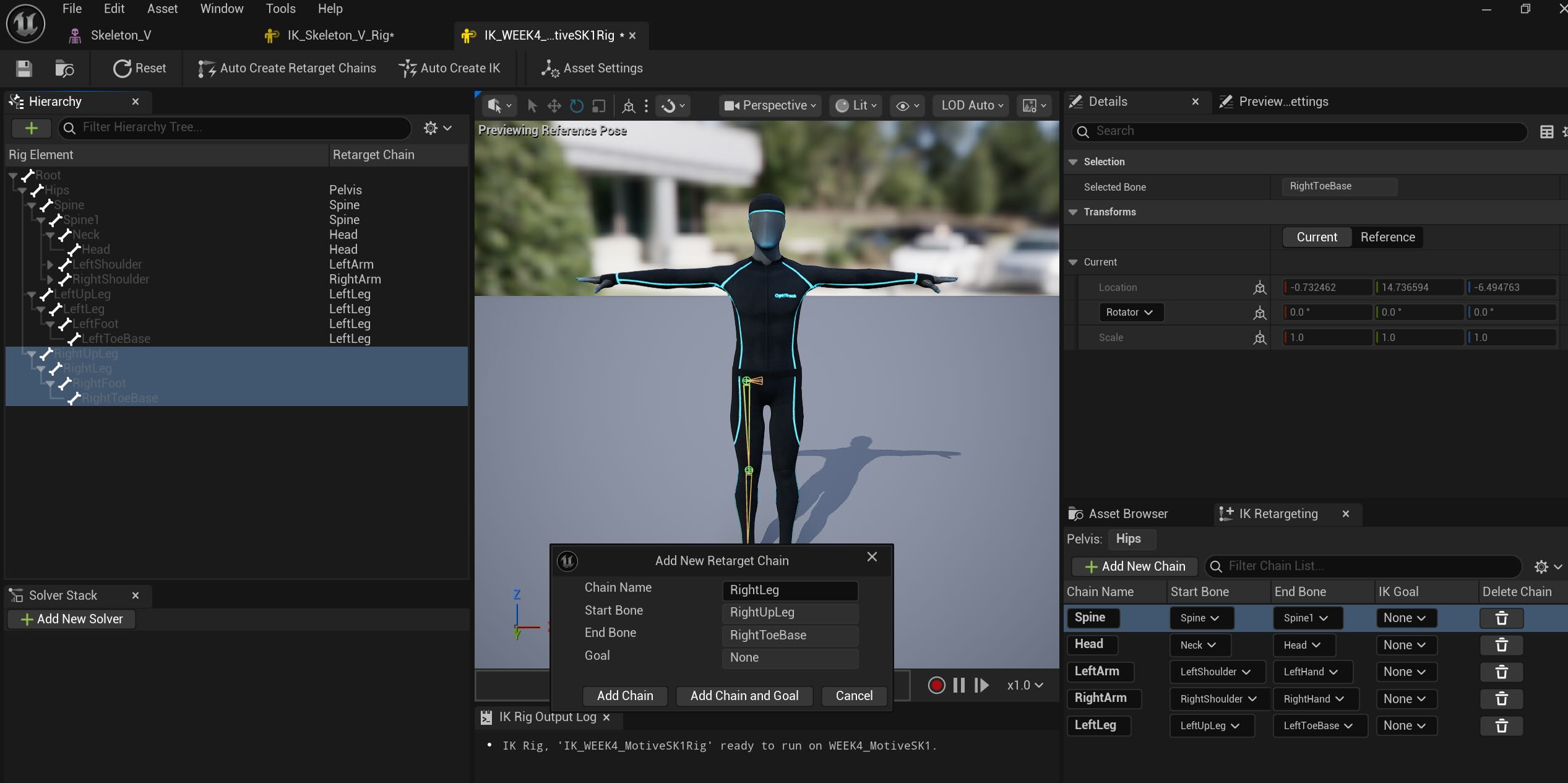Switch transforms to Reference mode
1568x783 pixels.
coord(1387,237)
